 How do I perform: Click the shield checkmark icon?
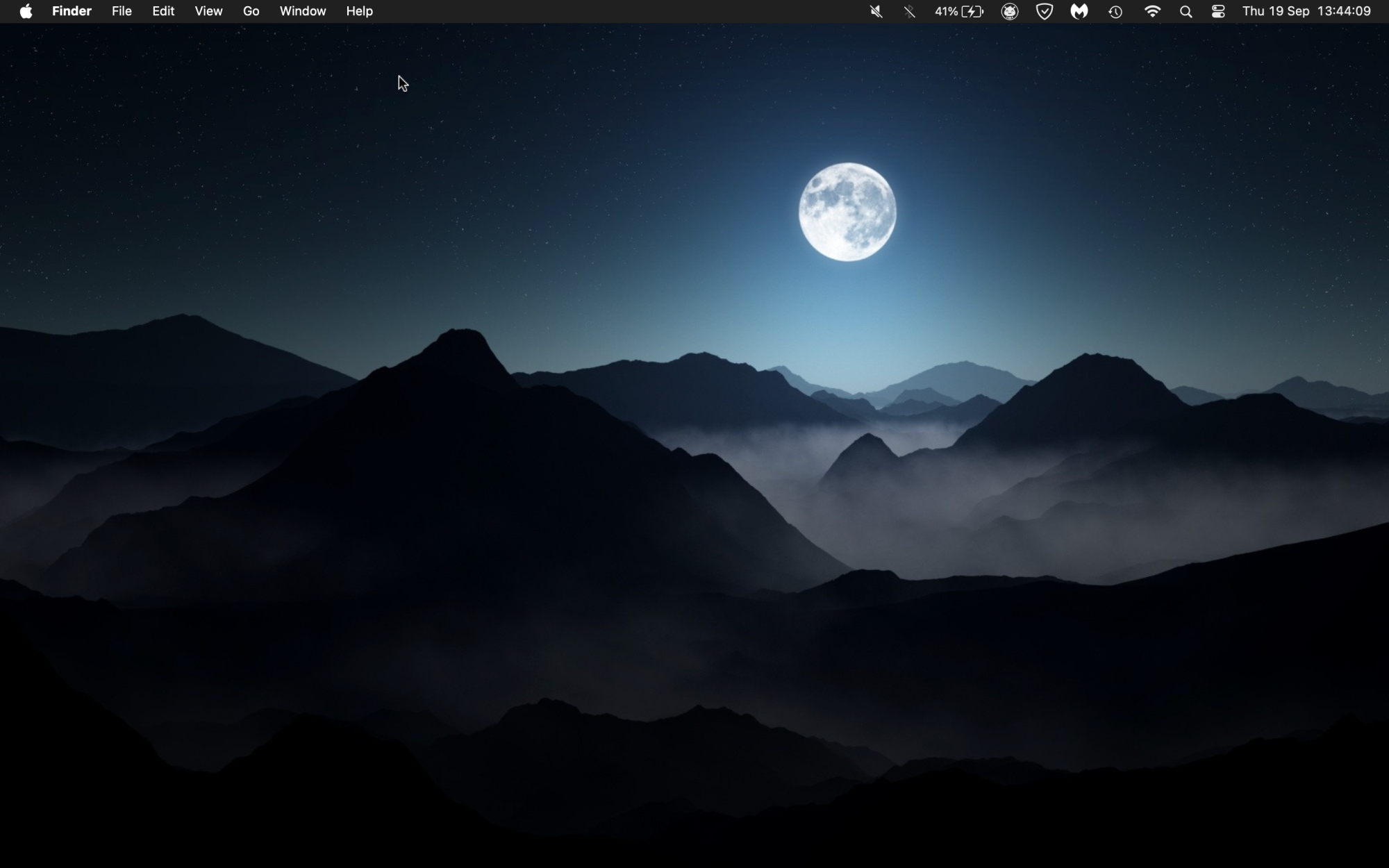(x=1045, y=11)
